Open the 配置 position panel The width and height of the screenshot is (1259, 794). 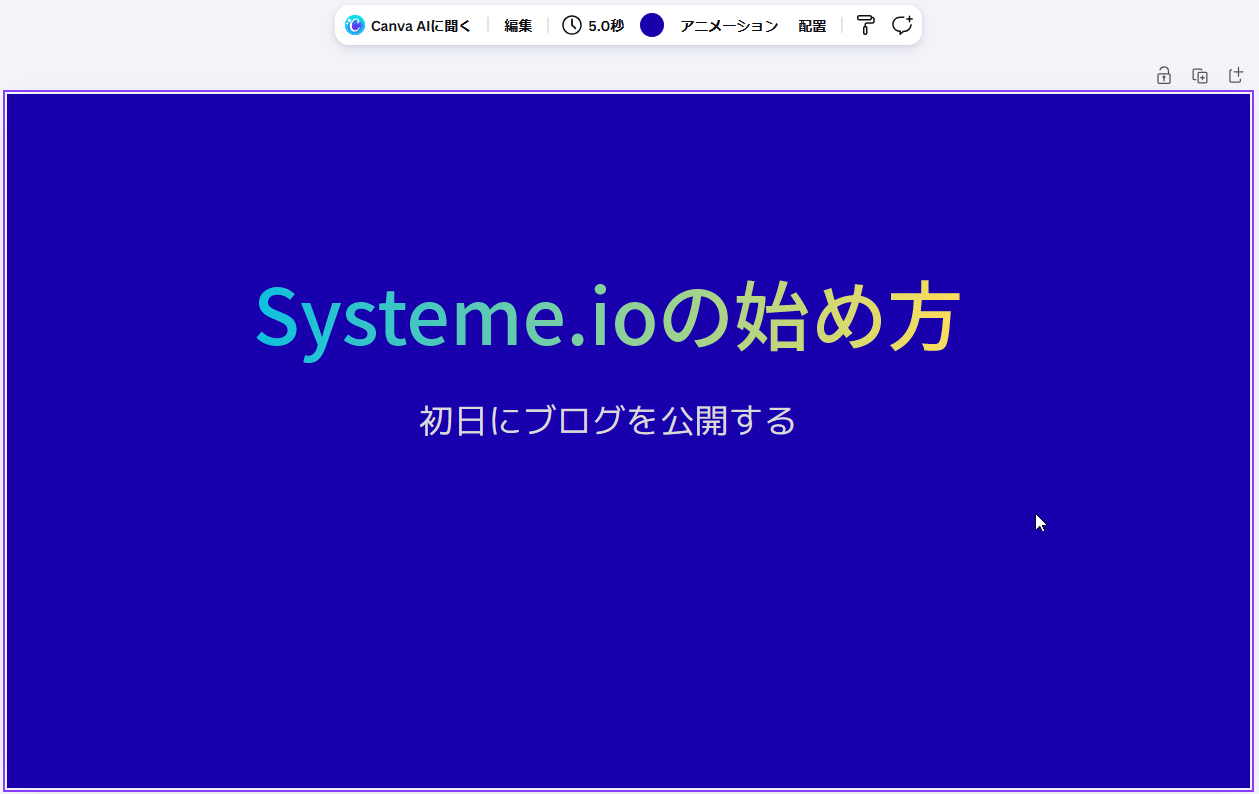(x=812, y=26)
